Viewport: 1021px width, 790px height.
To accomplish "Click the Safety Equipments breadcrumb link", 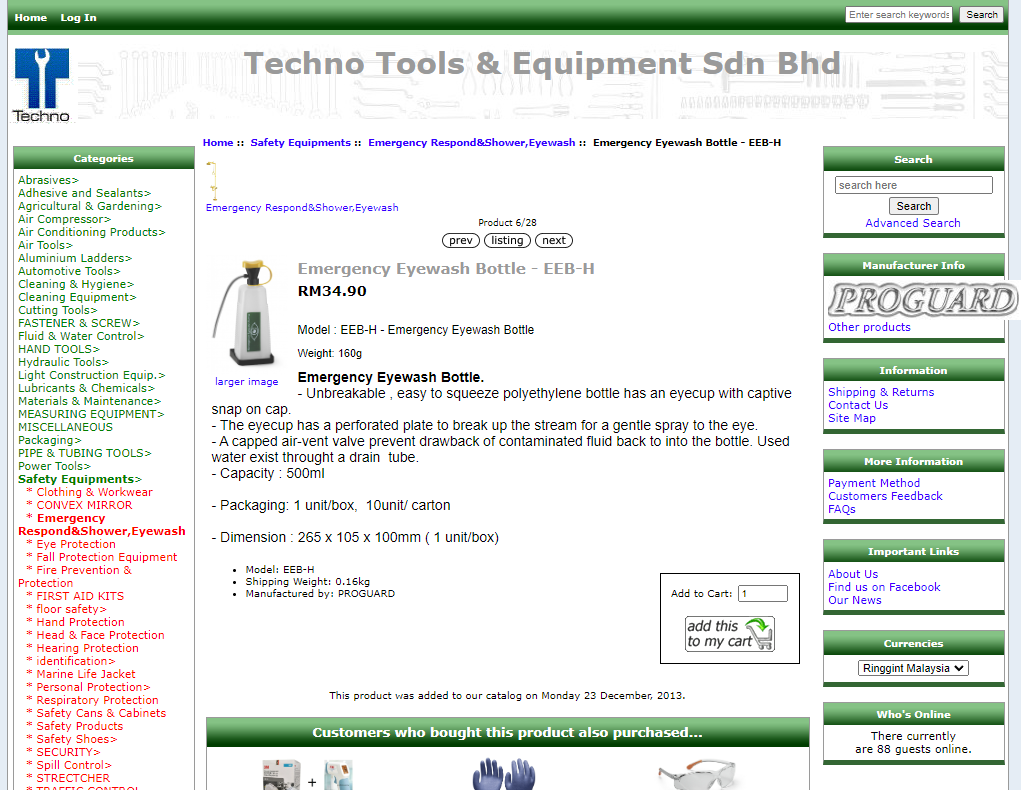I will click(x=300, y=143).
